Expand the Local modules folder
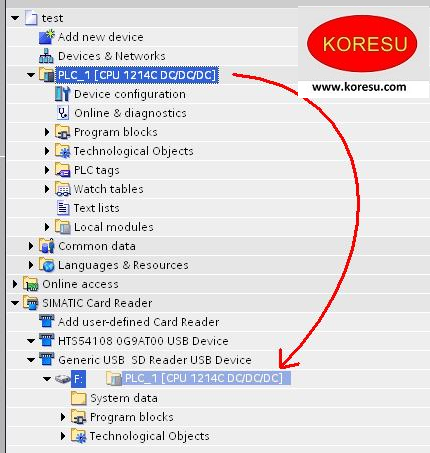Screen dimensions: 430x453 click(47, 227)
